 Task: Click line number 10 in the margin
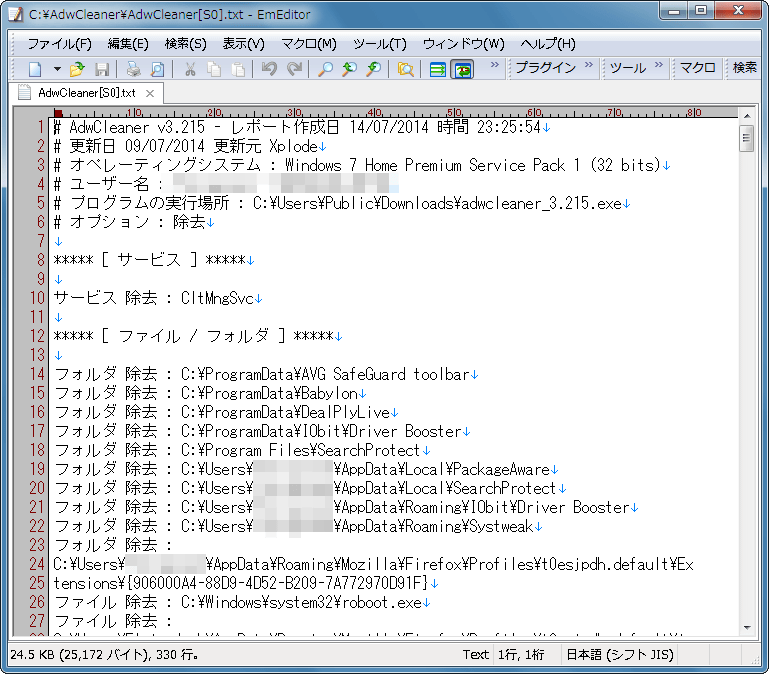click(37, 298)
